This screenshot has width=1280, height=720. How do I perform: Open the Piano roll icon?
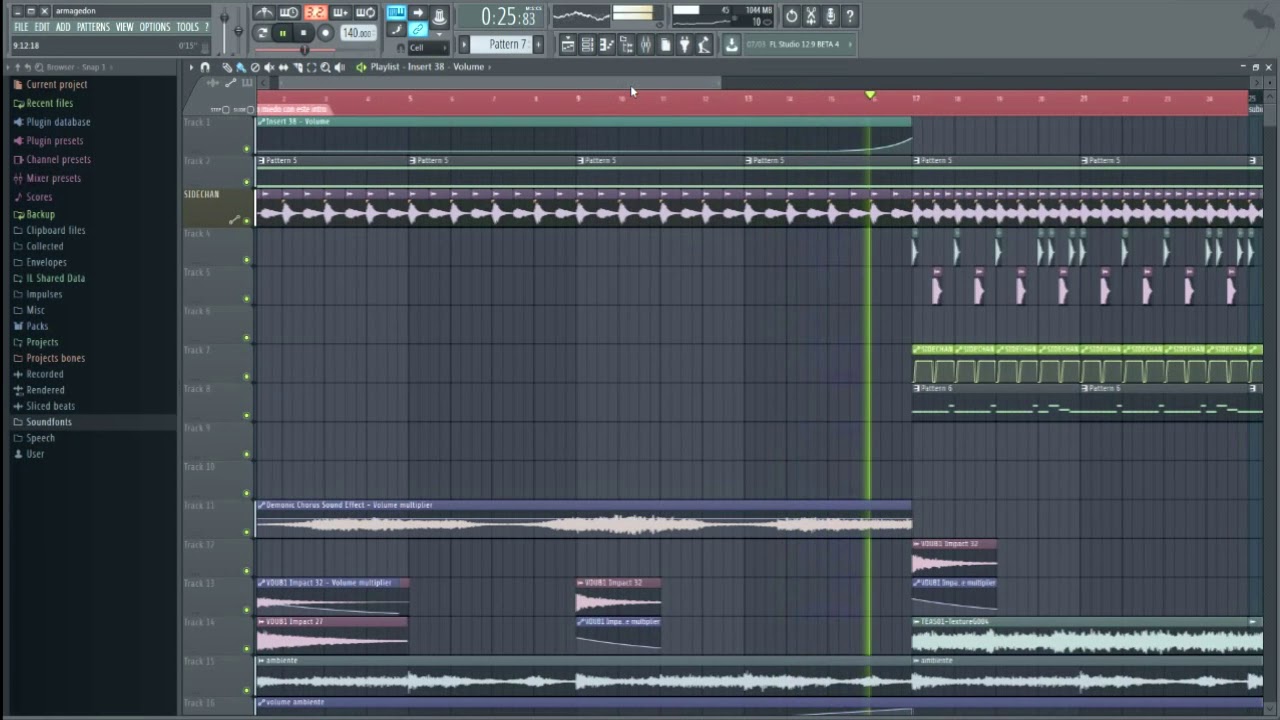pyautogui.click(x=607, y=44)
